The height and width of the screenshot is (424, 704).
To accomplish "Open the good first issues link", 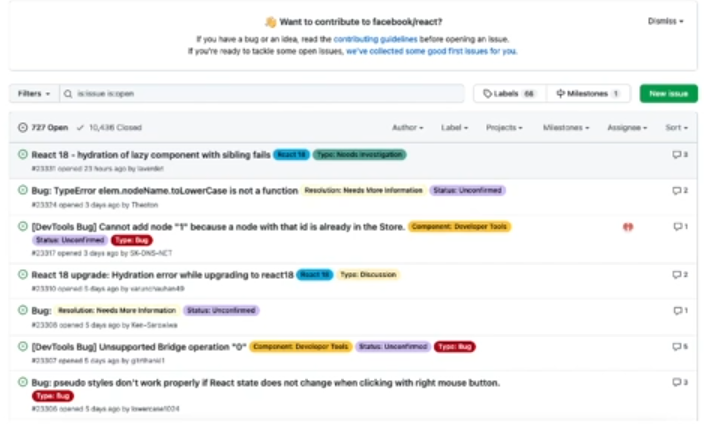I will coord(431,51).
